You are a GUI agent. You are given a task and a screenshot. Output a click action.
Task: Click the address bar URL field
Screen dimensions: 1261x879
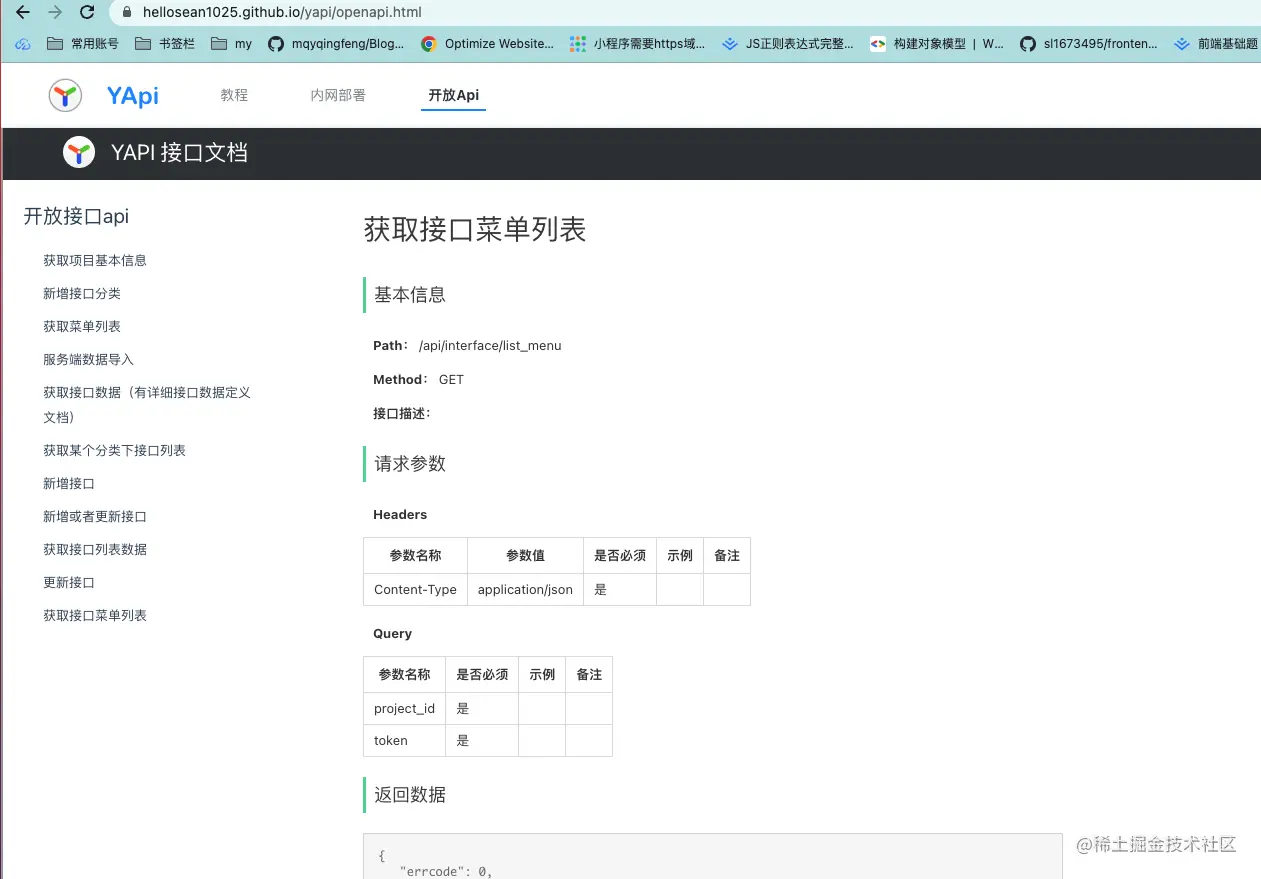pyautogui.click(x=683, y=13)
